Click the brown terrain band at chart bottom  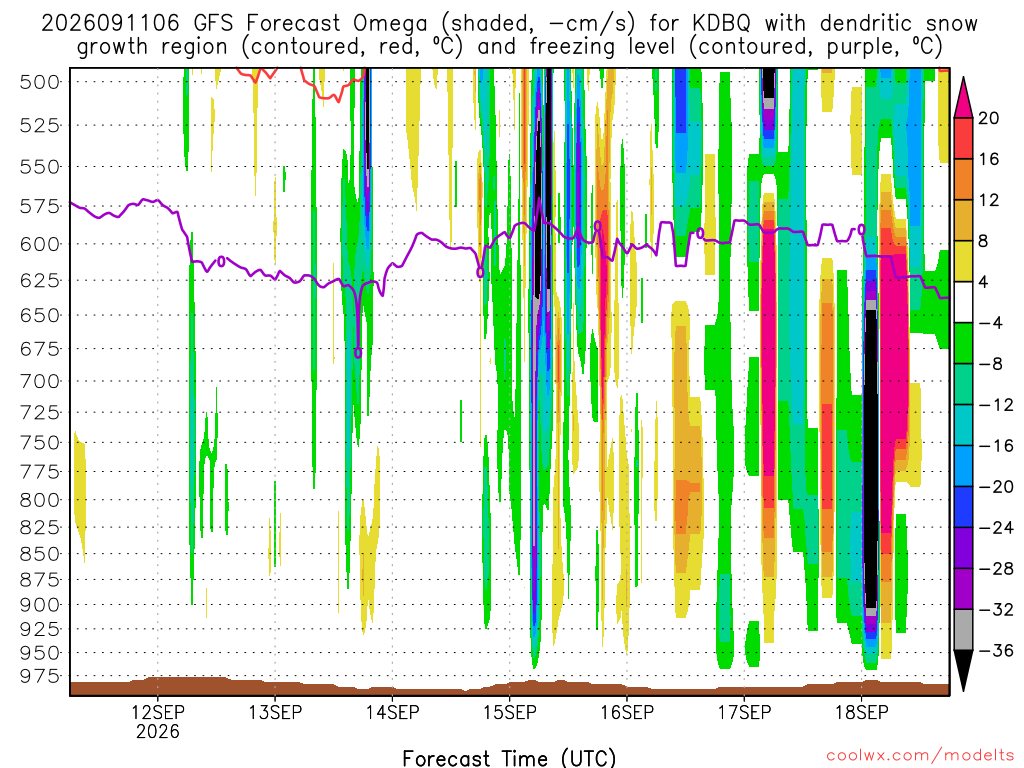click(509, 688)
